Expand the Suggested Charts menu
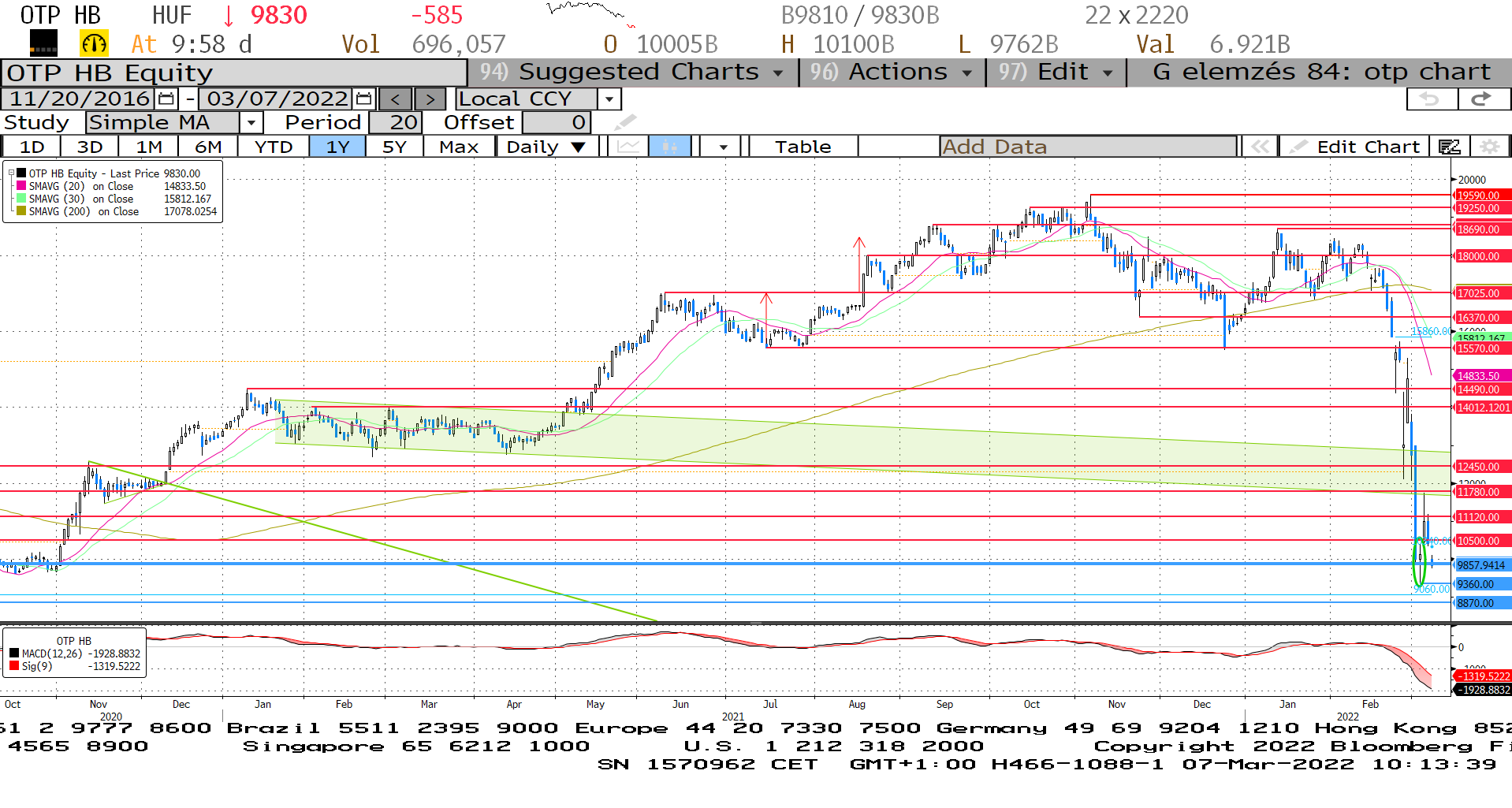Screen dimensions: 1512x808 [x=634, y=72]
